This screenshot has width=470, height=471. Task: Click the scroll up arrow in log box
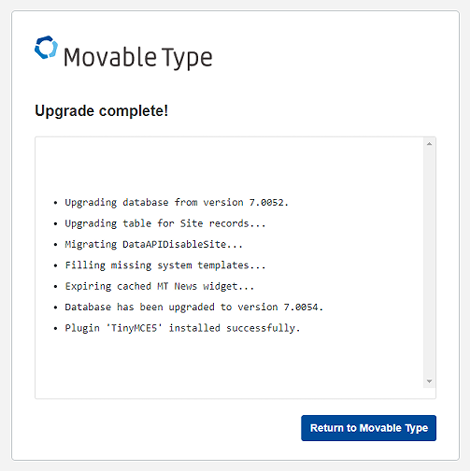[x=429, y=144]
